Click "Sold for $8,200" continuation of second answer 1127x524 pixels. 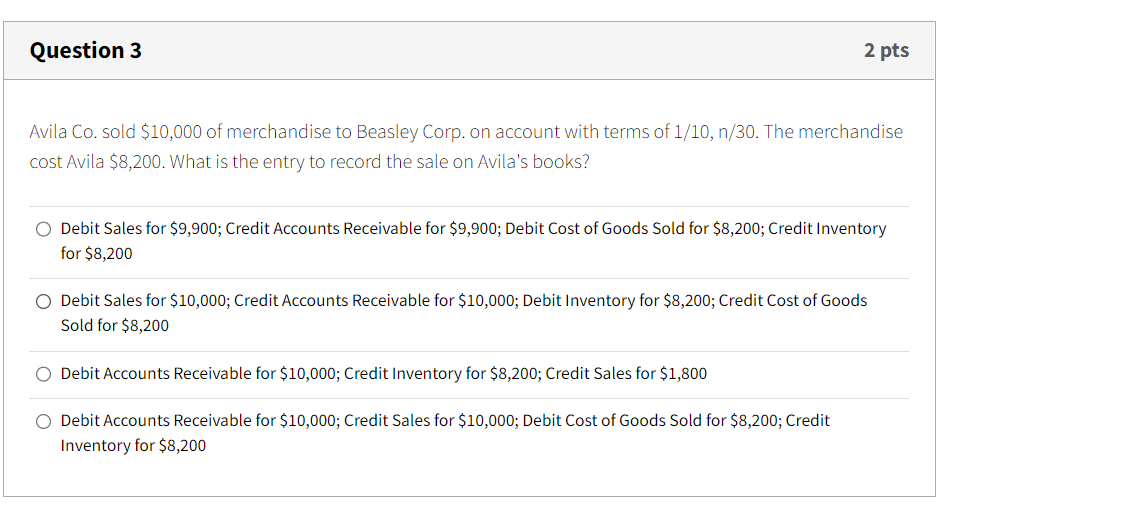coord(114,326)
